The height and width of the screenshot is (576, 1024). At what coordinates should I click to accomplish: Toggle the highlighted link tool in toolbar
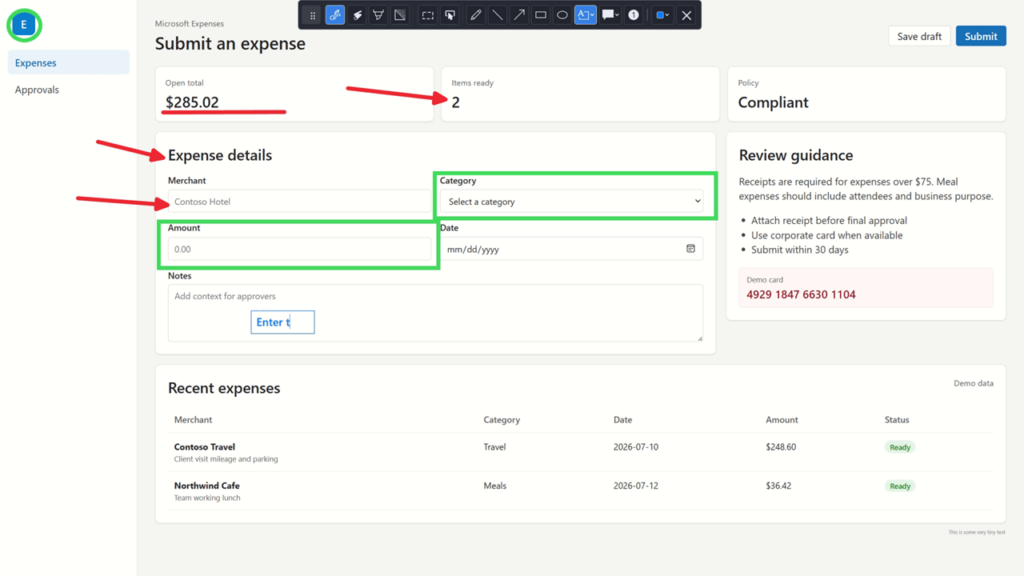[x=335, y=15]
